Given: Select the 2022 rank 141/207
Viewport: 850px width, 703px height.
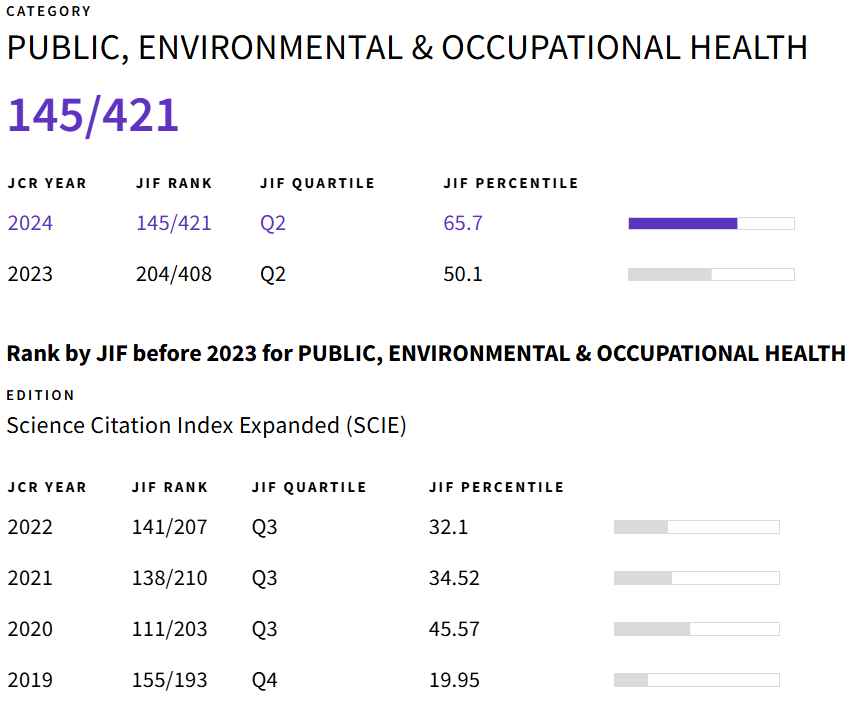Looking at the screenshot, I should pyautogui.click(x=169, y=527).
